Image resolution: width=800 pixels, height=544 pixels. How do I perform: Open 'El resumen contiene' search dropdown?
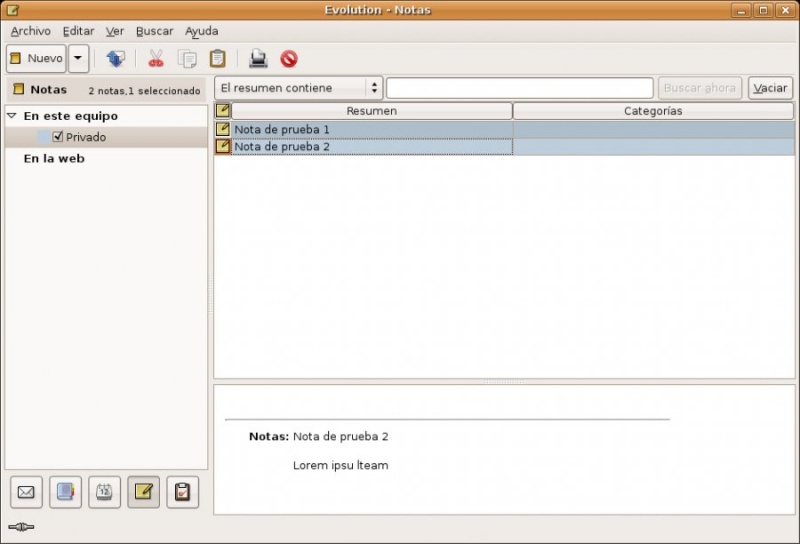299,88
